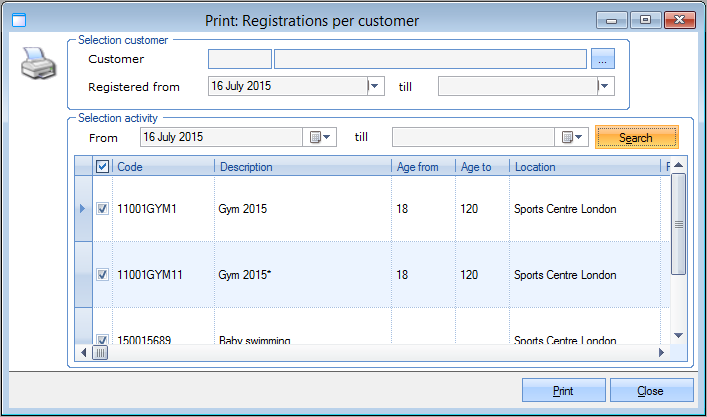
Task: Click right arrow of horizontal scrollbar
Action: (660, 353)
